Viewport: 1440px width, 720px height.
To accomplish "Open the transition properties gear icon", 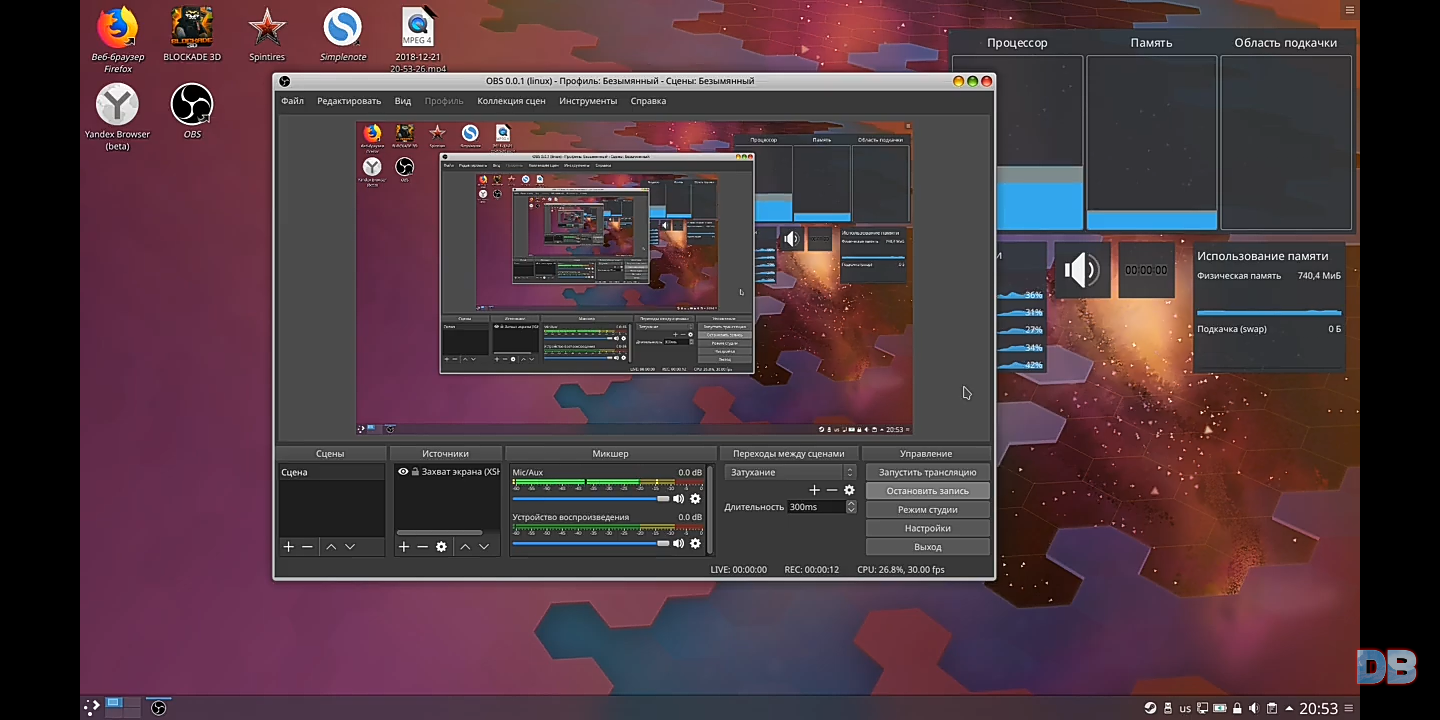I will point(849,490).
